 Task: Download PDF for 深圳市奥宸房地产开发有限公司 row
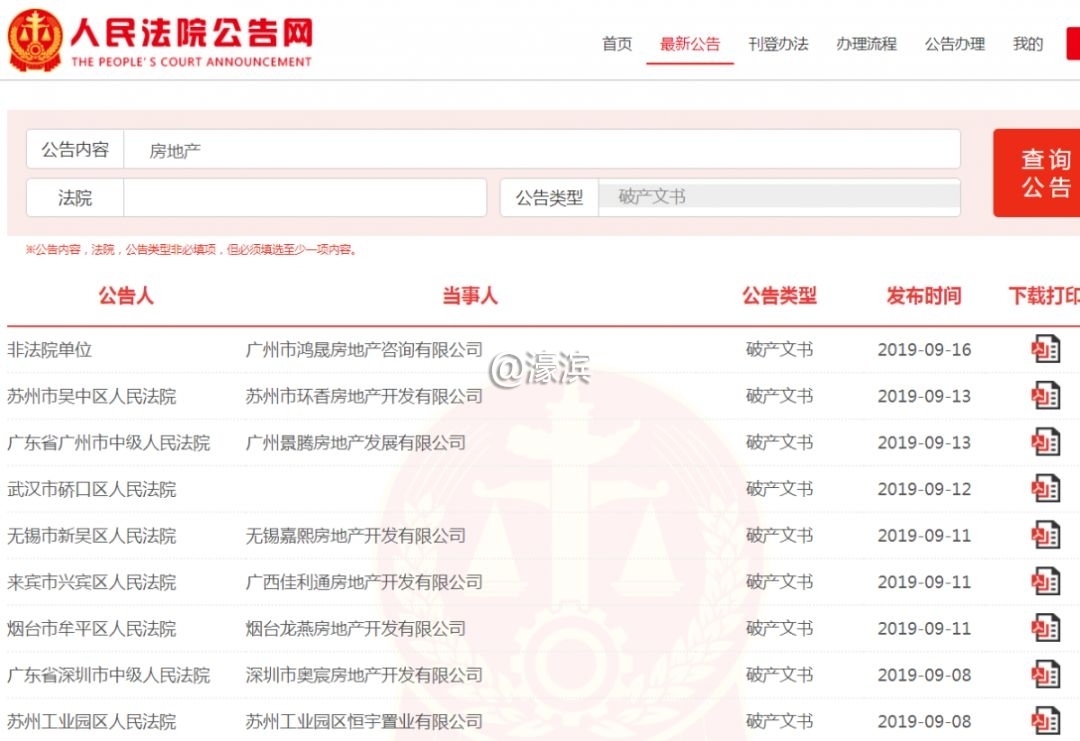[x=1045, y=675]
